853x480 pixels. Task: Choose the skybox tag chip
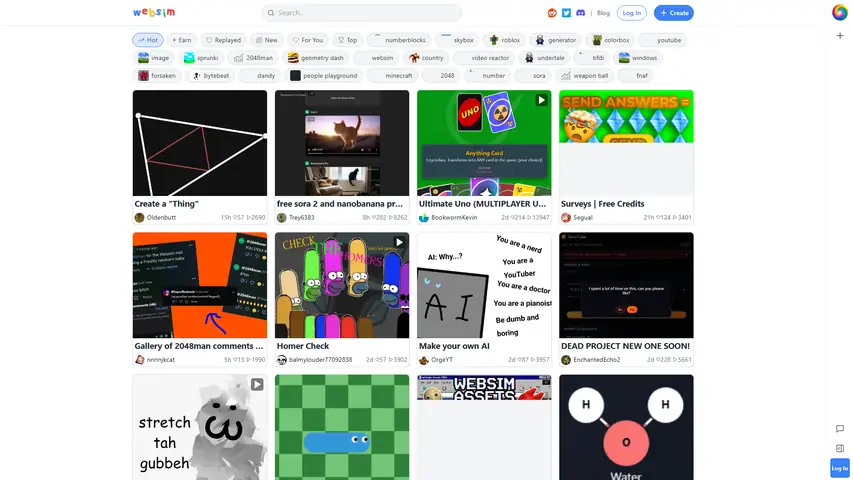[458, 40]
